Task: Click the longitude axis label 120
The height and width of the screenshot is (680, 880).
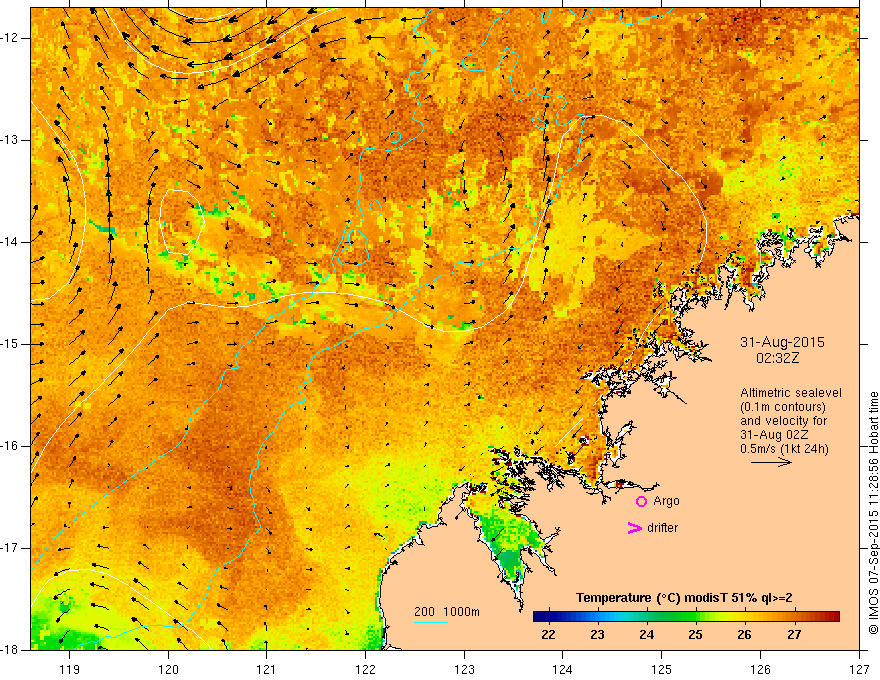Action: click(x=168, y=669)
